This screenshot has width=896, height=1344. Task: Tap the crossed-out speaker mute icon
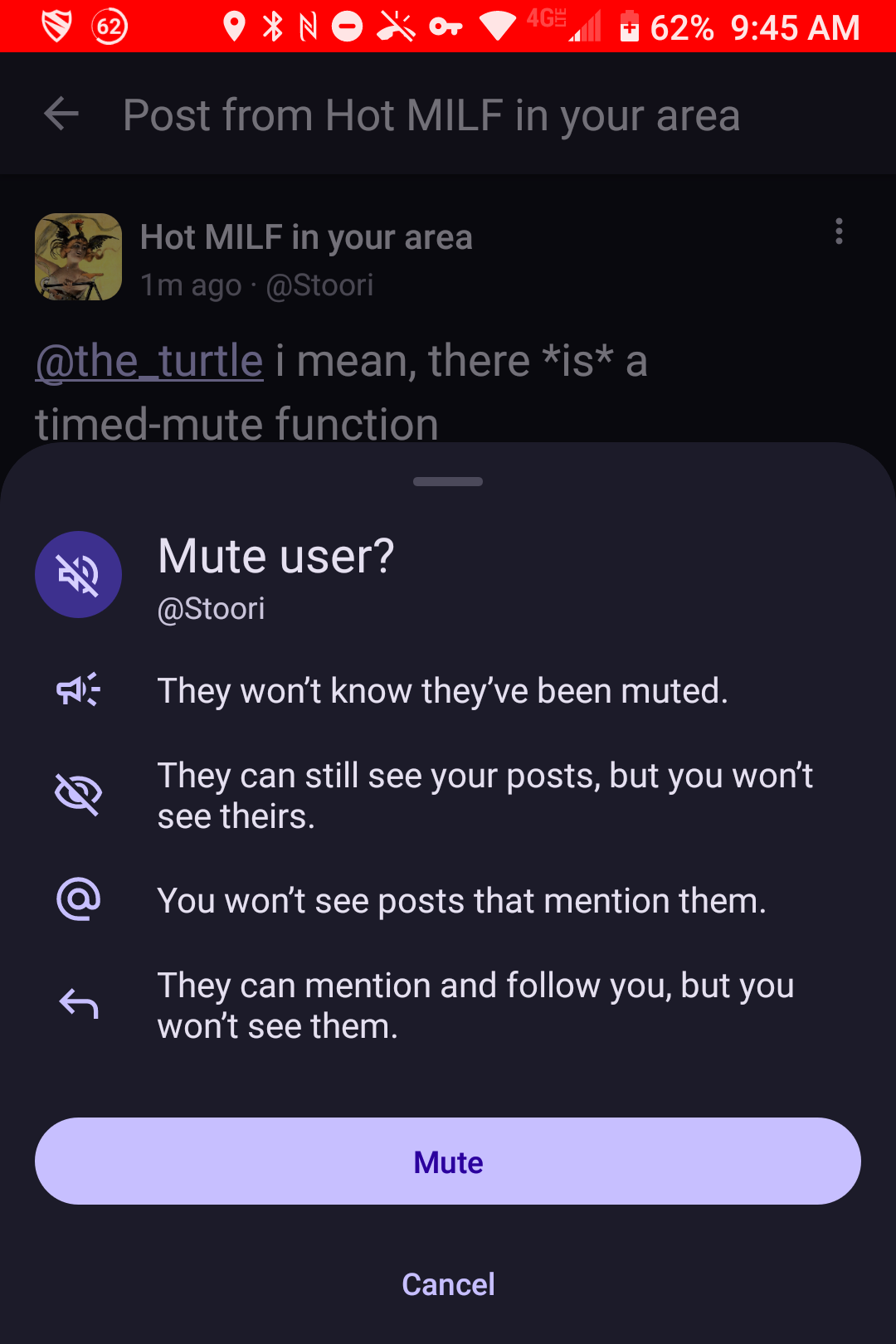[x=78, y=574]
